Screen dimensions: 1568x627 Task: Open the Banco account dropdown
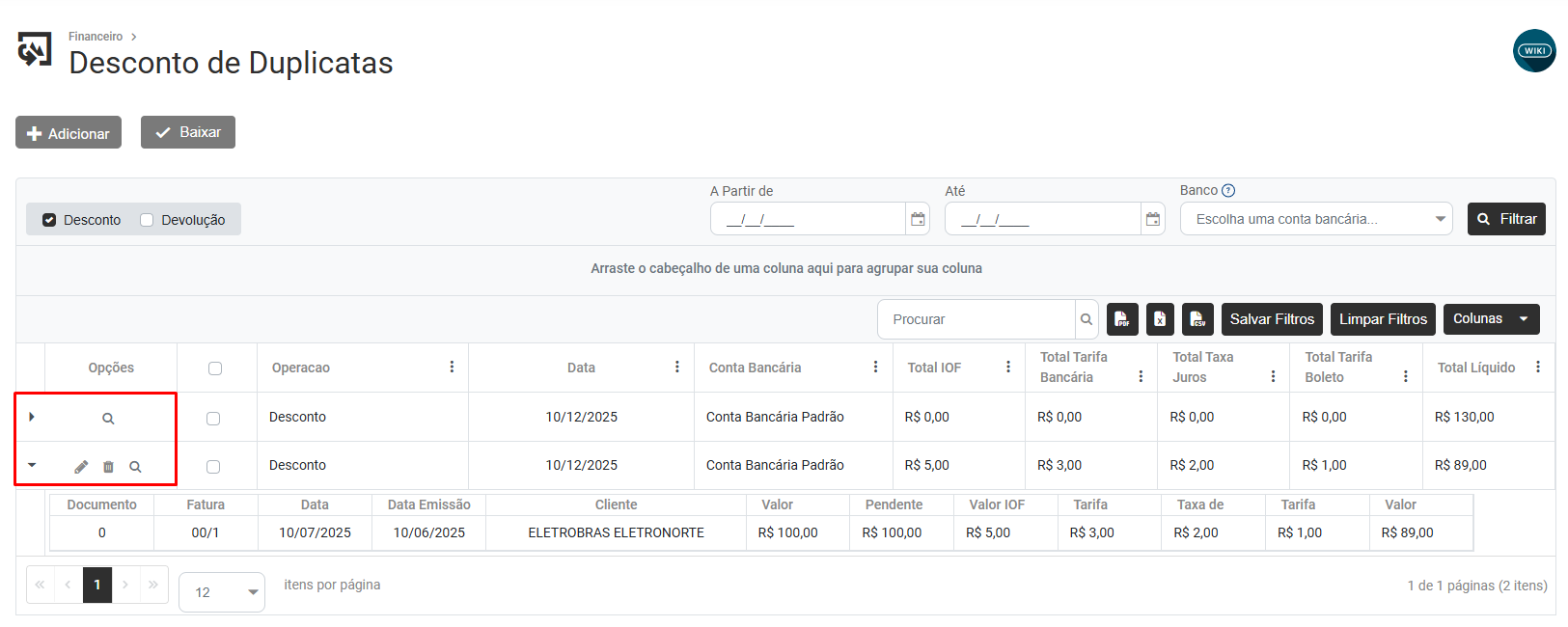click(1315, 220)
